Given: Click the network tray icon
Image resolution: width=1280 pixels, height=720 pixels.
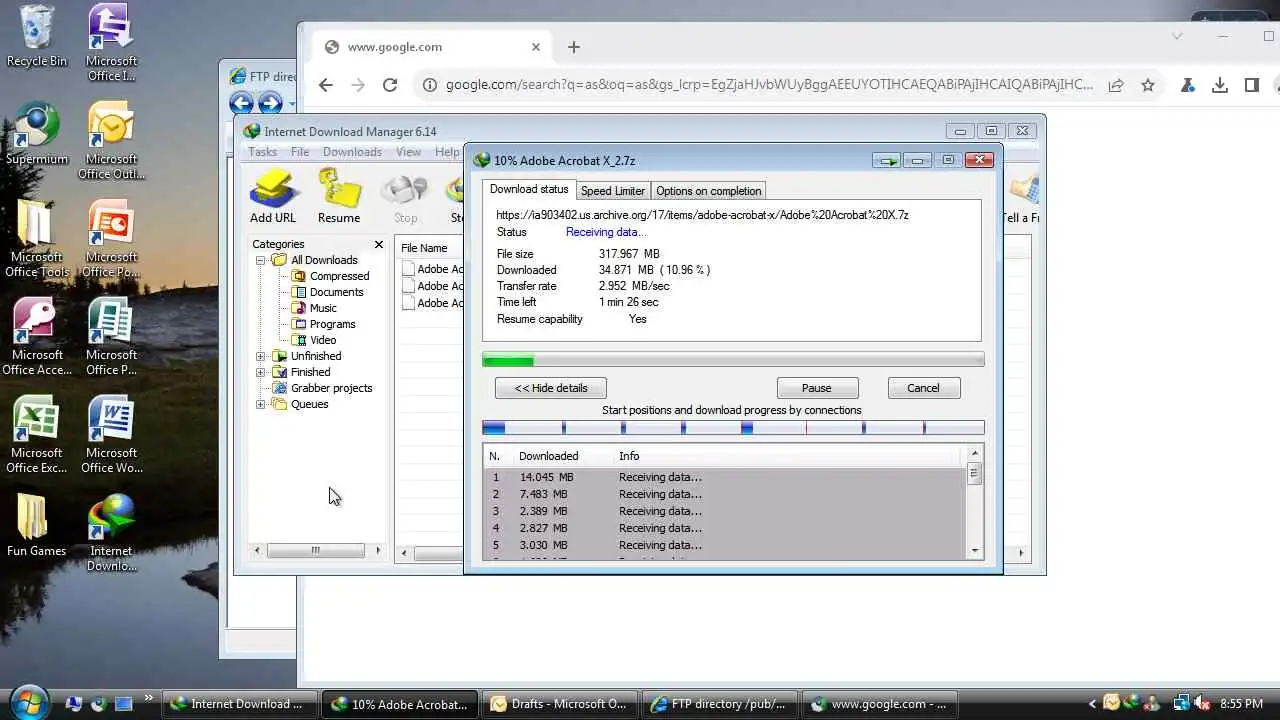Looking at the screenshot, I should pos(1181,704).
